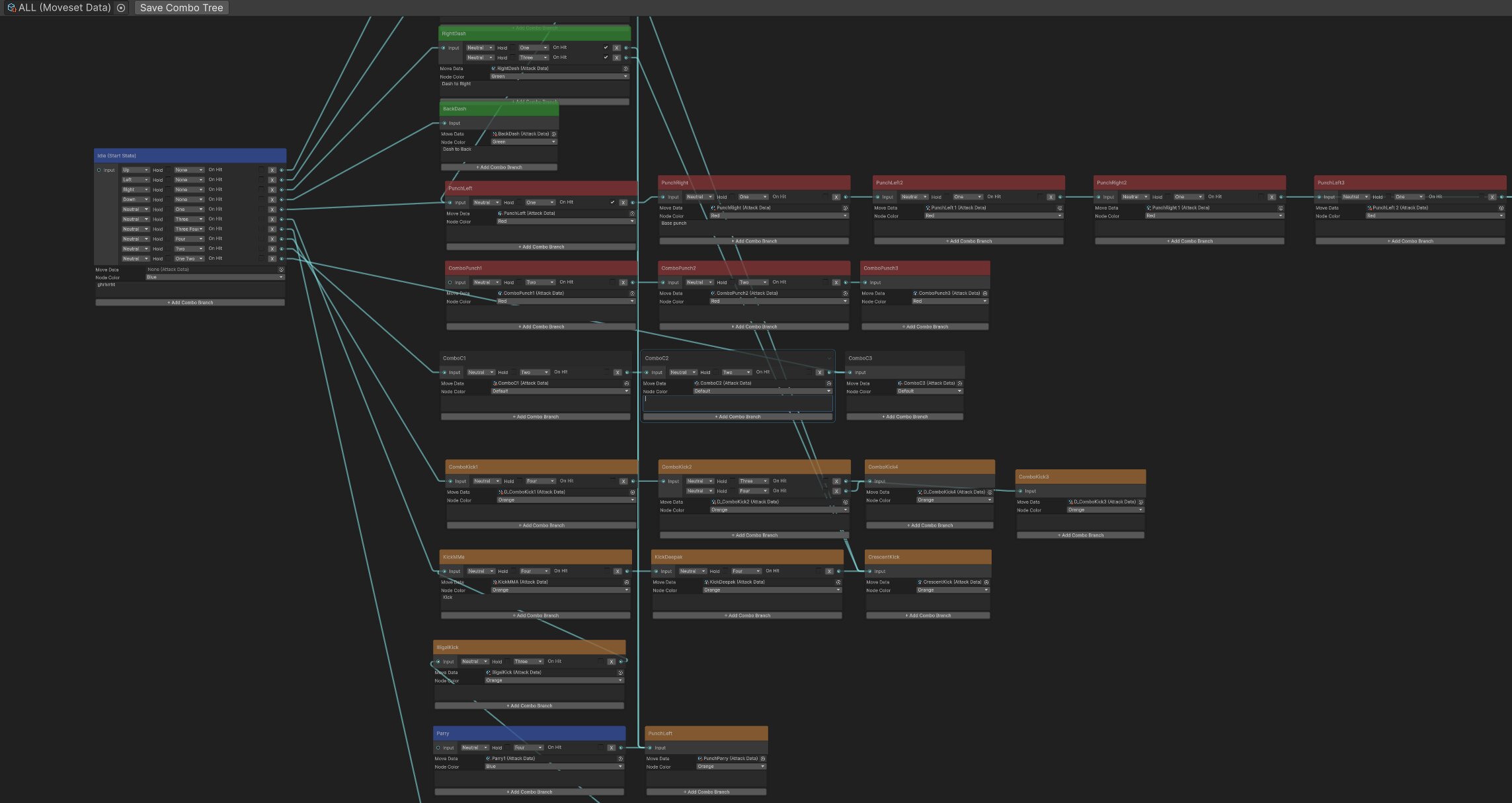This screenshot has height=803, width=1512.
Task: Add Combo Branch to ComboKick3 node
Action: tap(1080, 535)
